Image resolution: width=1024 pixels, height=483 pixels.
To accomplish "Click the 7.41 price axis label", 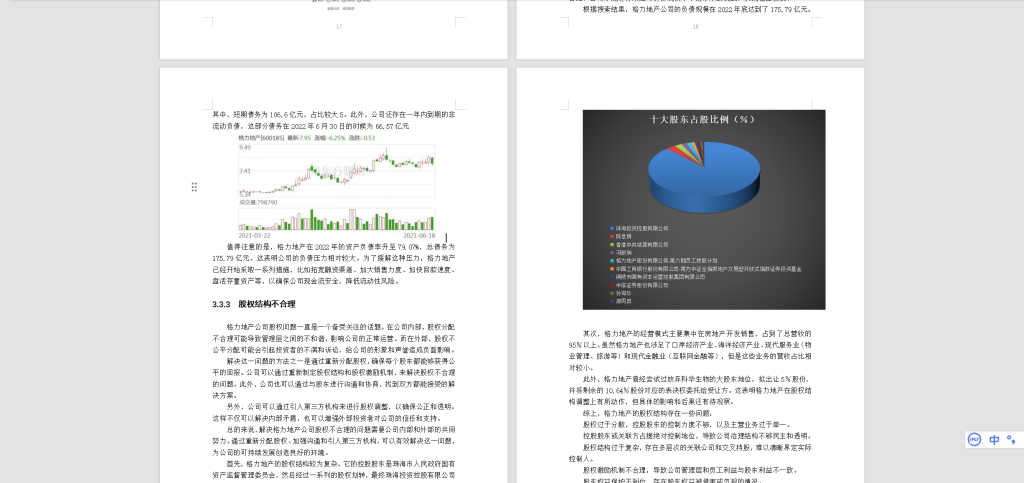I will (x=245, y=171).
